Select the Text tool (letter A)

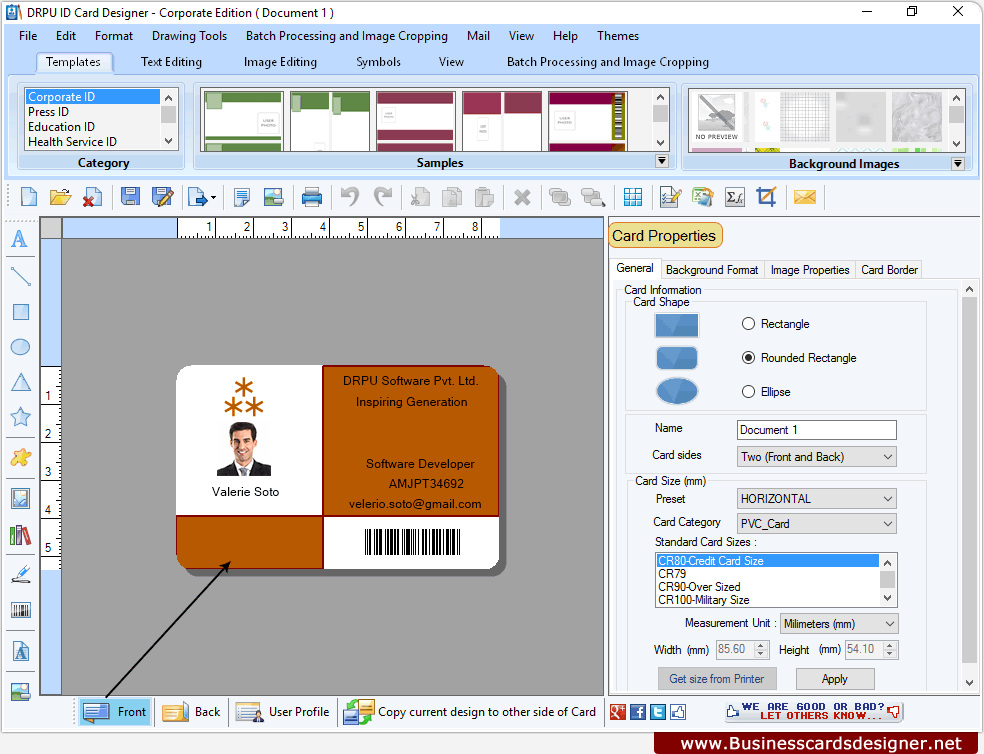pyautogui.click(x=20, y=239)
